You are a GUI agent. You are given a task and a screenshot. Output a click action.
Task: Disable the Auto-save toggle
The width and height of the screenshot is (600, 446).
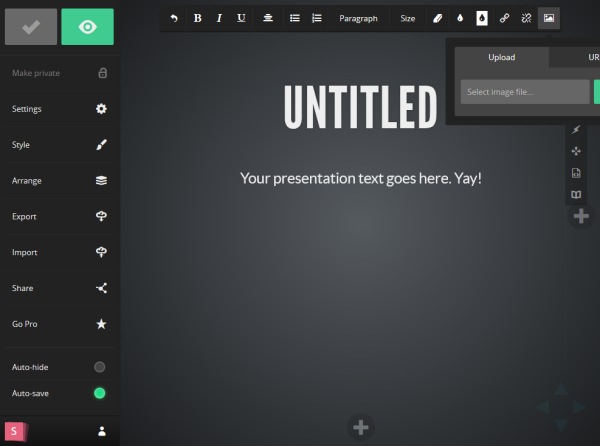pos(99,393)
